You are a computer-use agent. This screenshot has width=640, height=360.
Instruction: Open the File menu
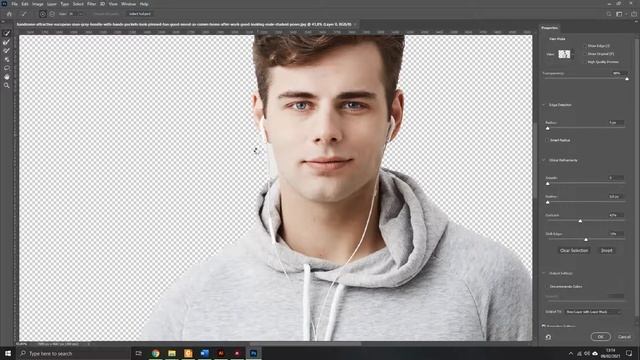pyautogui.click(x=14, y=4)
